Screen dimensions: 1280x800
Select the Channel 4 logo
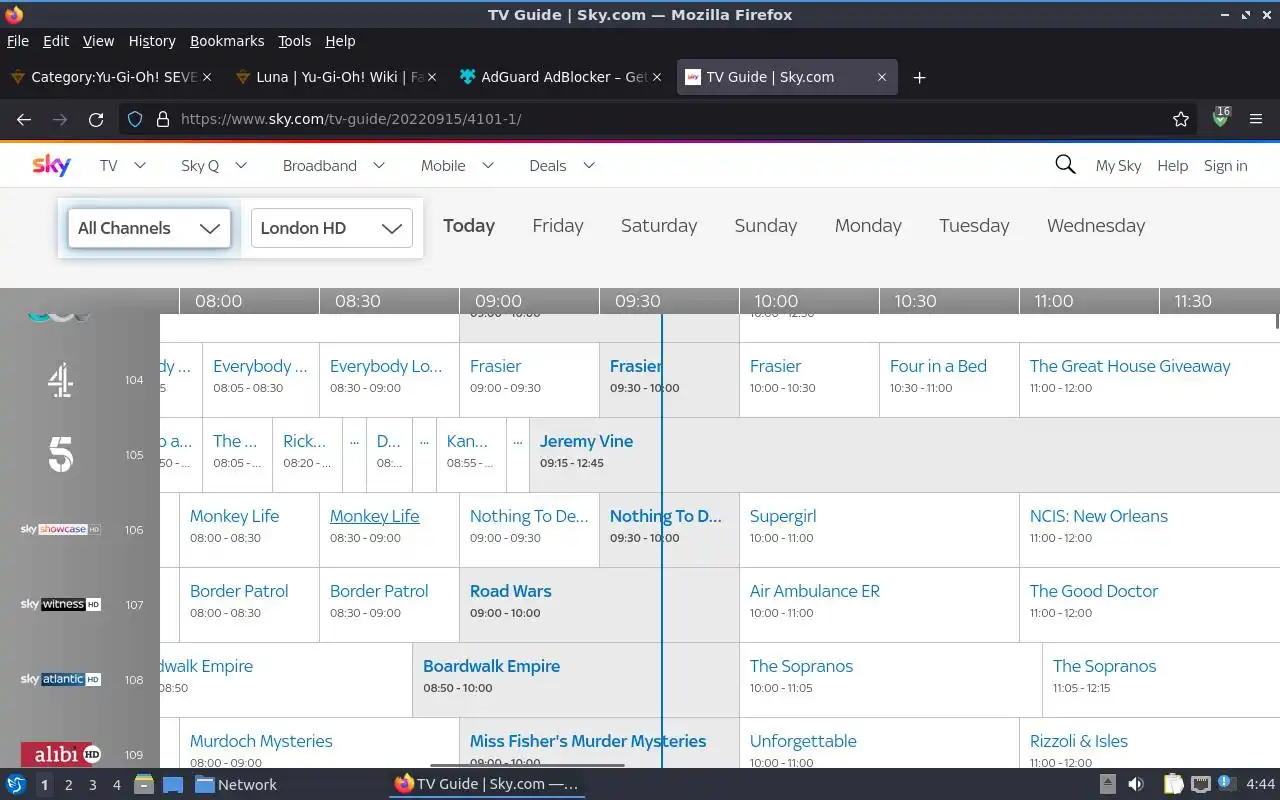point(60,380)
